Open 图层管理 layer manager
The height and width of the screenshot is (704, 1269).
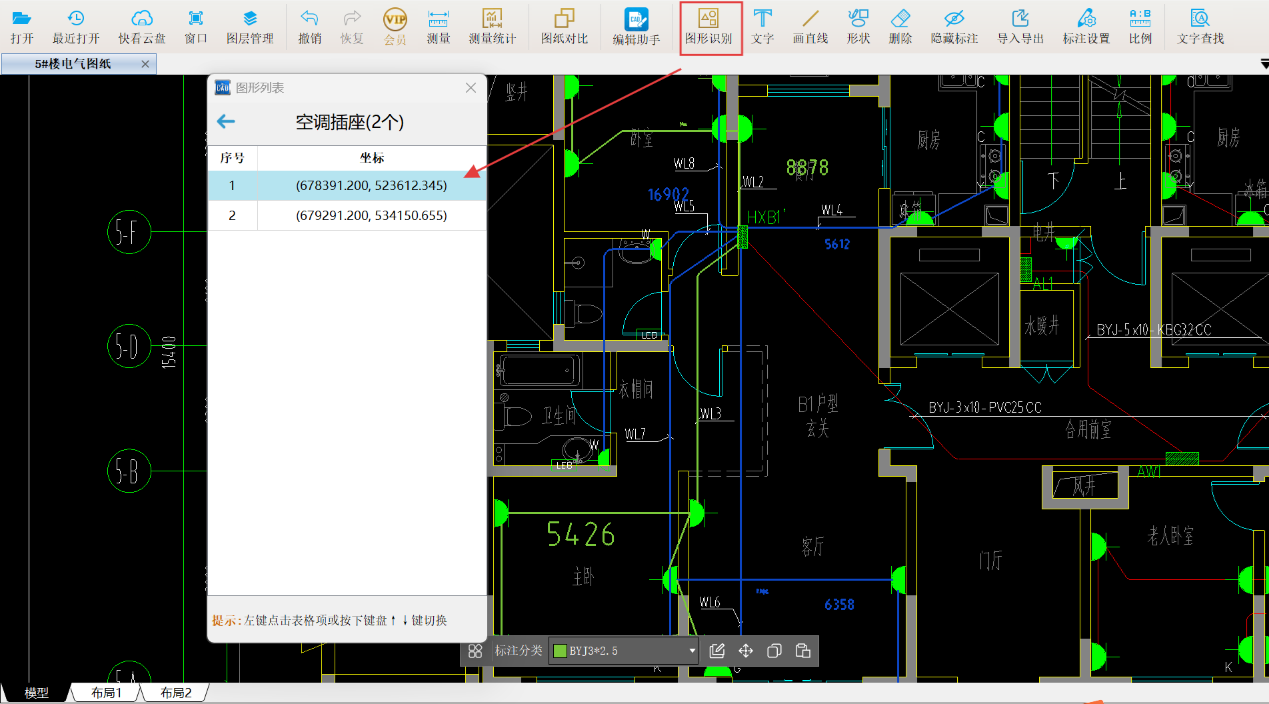tap(249, 26)
